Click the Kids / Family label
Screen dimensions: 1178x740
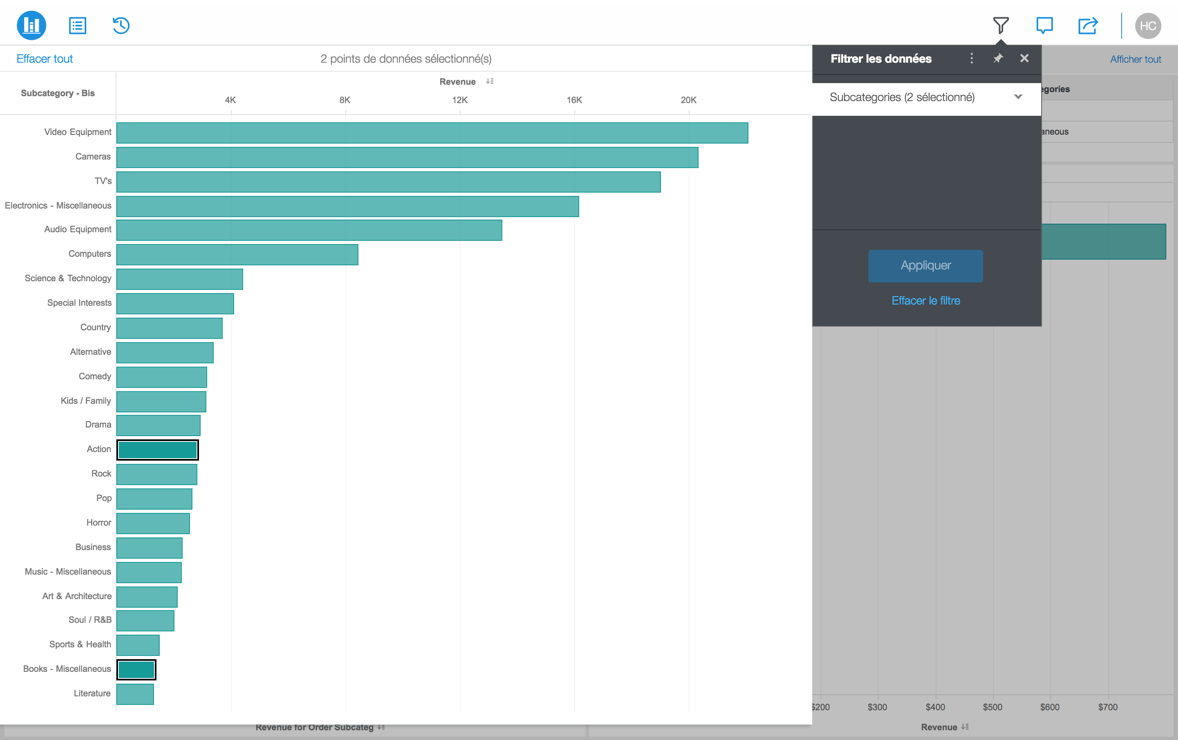[x=86, y=400]
